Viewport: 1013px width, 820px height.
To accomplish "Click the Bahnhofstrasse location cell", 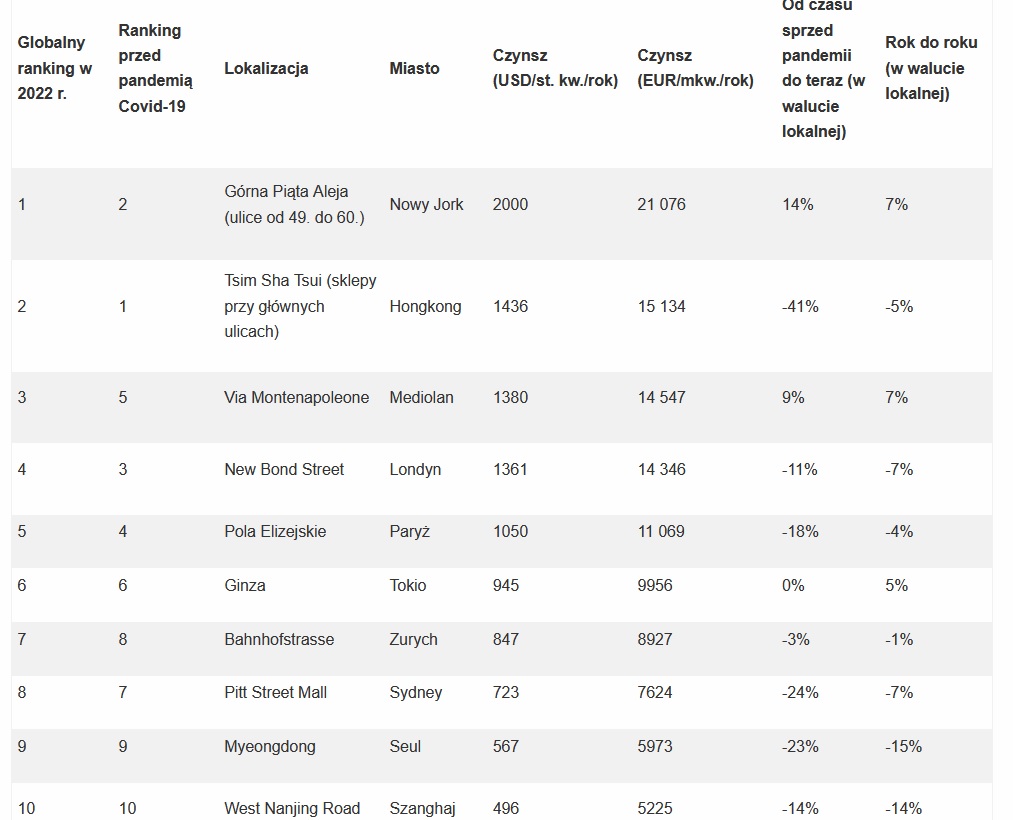I will click(x=279, y=639).
